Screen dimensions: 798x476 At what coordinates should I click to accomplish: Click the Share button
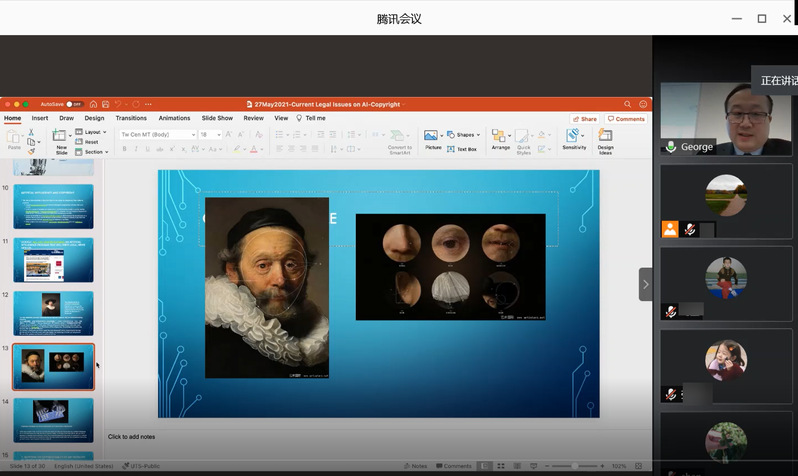tap(584, 118)
